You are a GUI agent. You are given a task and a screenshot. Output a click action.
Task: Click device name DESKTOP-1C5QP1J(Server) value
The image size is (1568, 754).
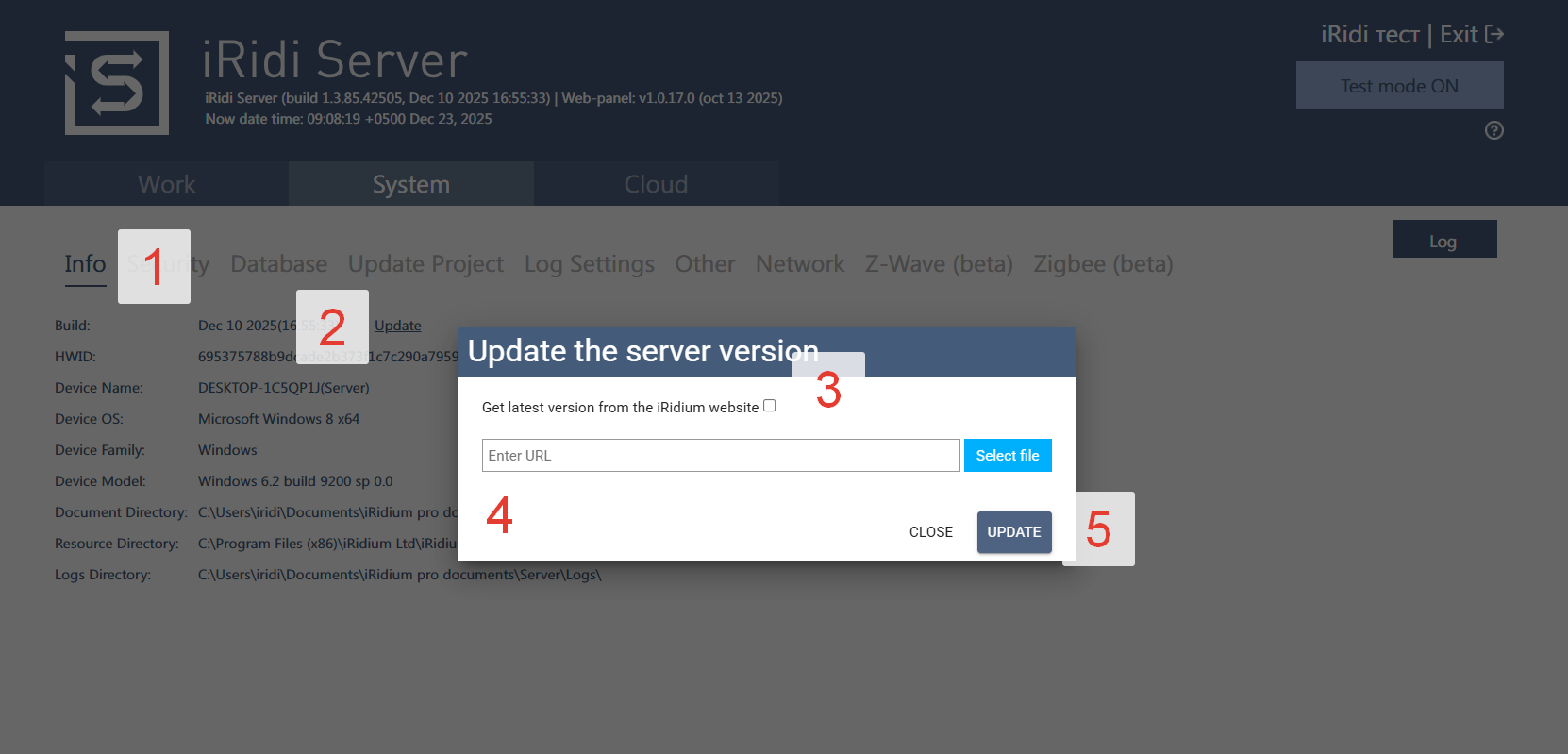pyautogui.click(x=284, y=388)
